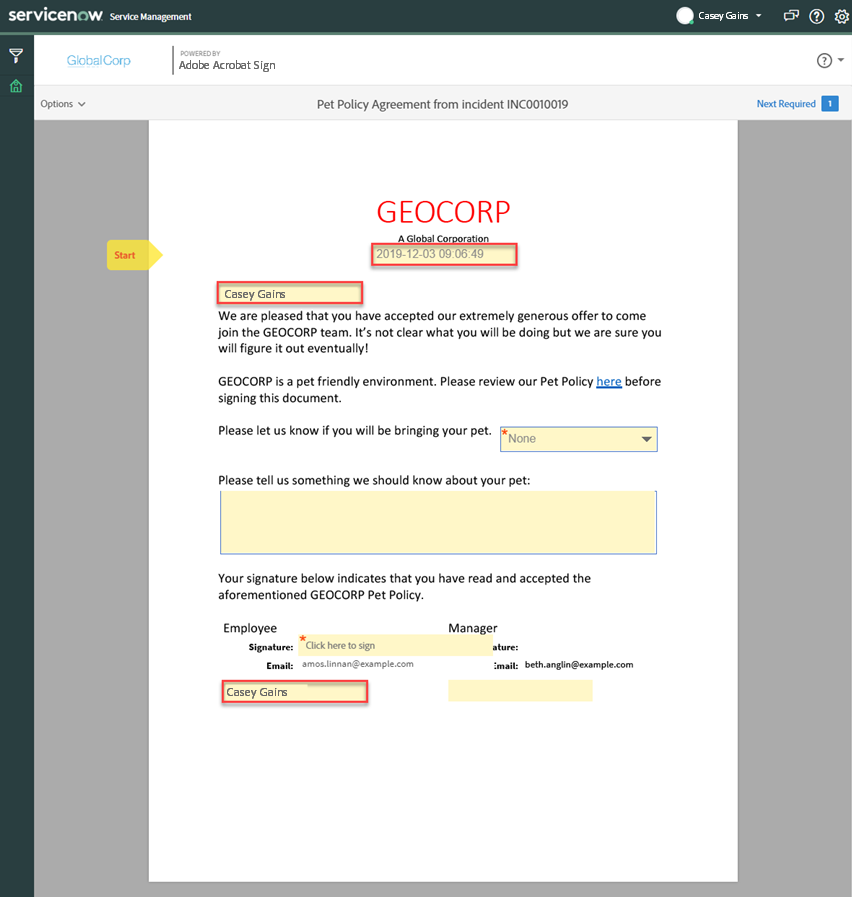Click the empty manager name field
This screenshot has height=897, width=852.
pyautogui.click(x=520, y=690)
